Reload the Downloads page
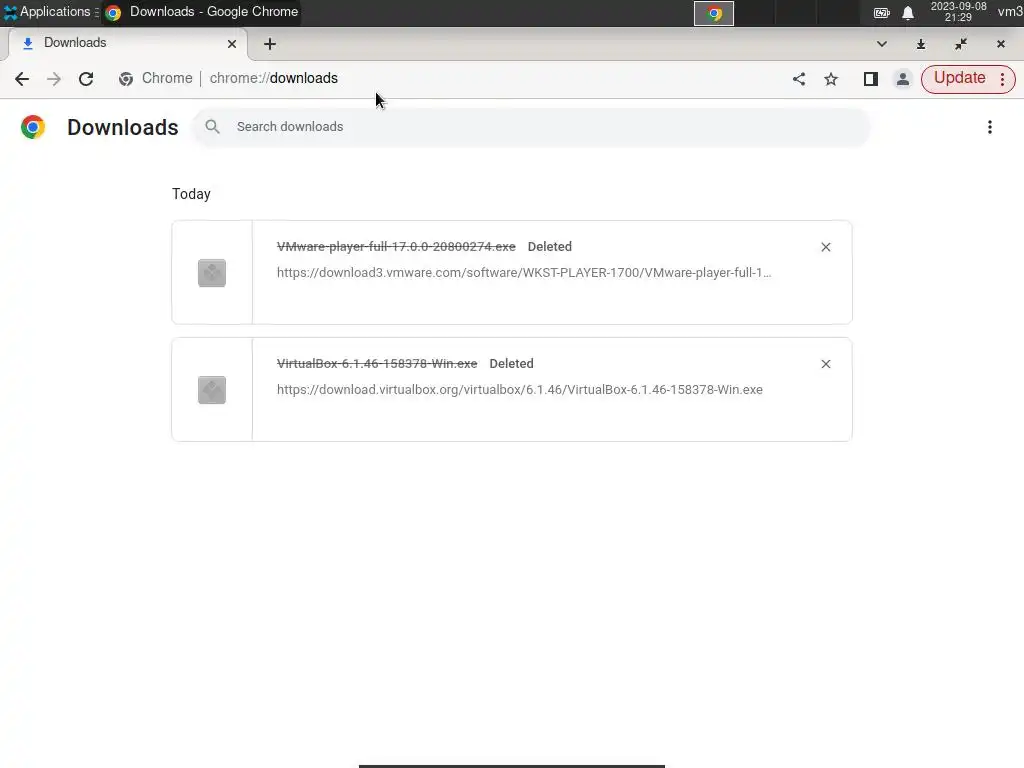Viewport: 1024px width, 768px height. pos(86,79)
